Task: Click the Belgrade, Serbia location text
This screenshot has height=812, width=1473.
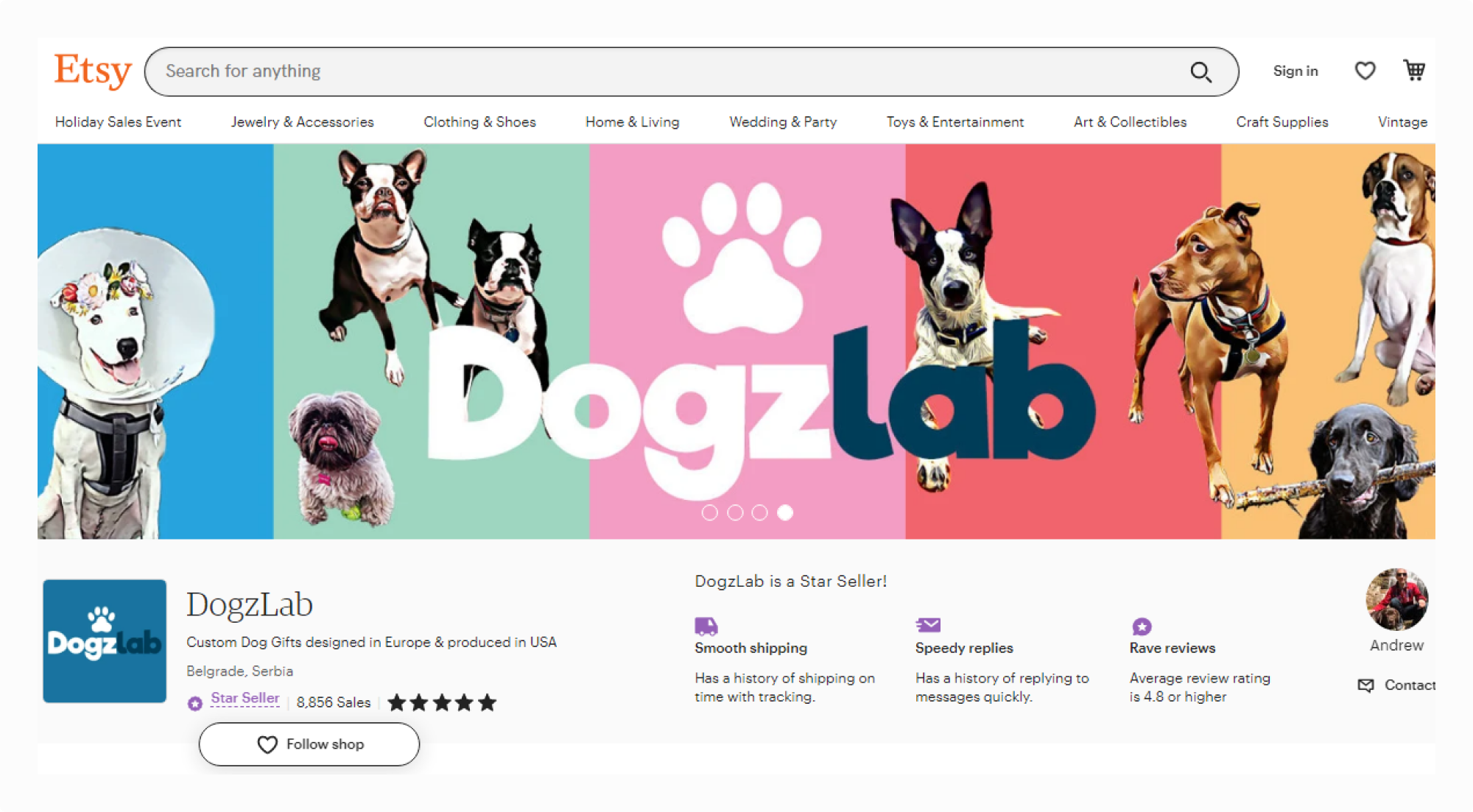Action: pyautogui.click(x=239, y=671)
